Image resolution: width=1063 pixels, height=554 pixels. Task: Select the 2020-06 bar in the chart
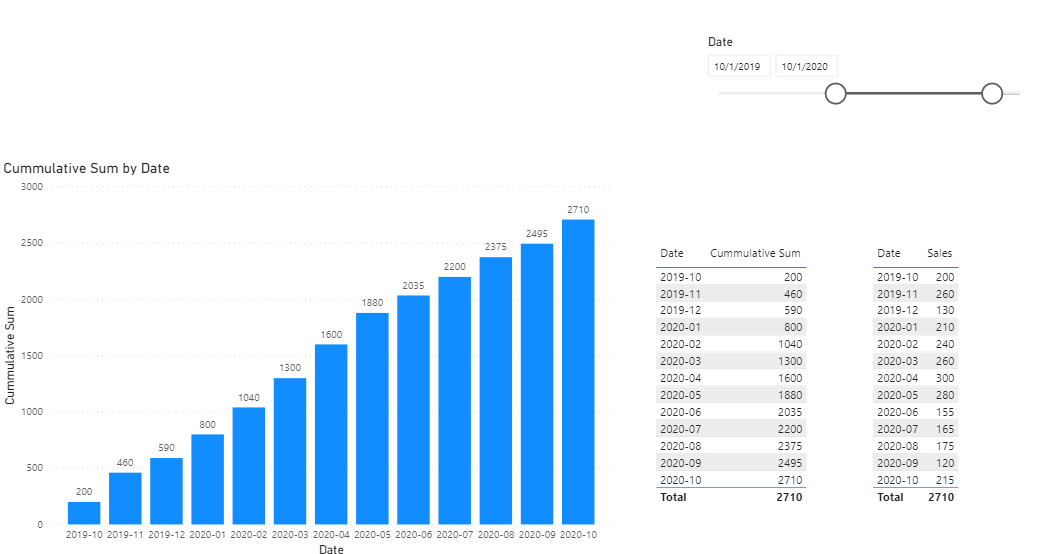(414, 410)
